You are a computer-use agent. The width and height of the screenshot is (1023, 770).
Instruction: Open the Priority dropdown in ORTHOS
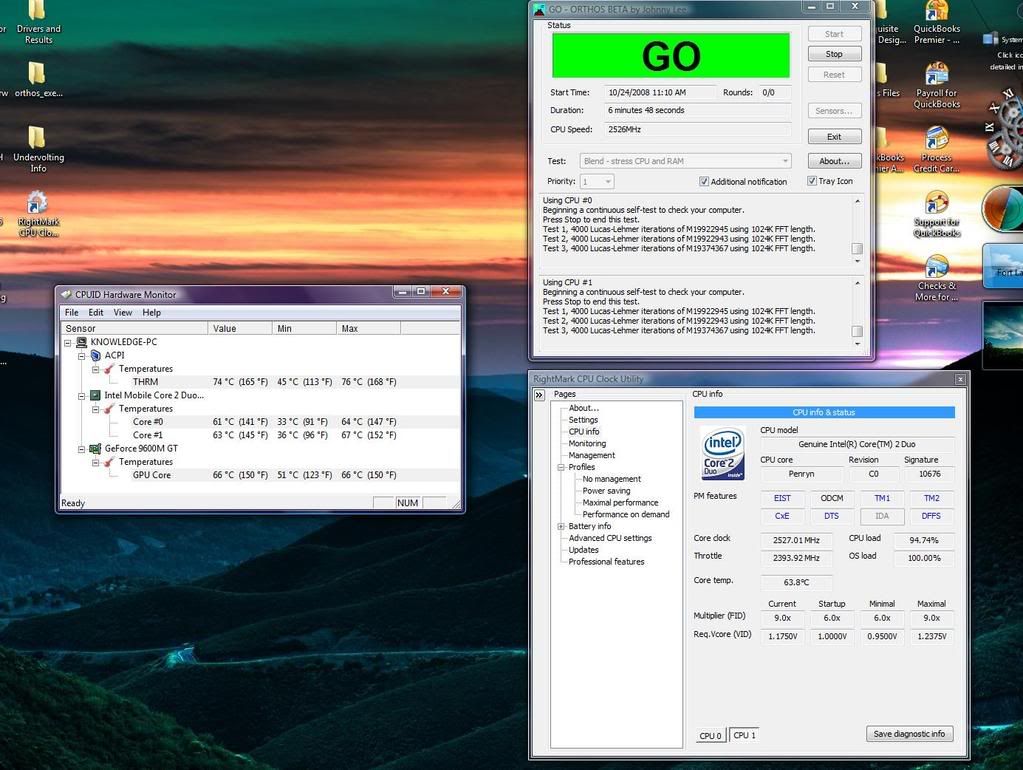tap(597, 182)
